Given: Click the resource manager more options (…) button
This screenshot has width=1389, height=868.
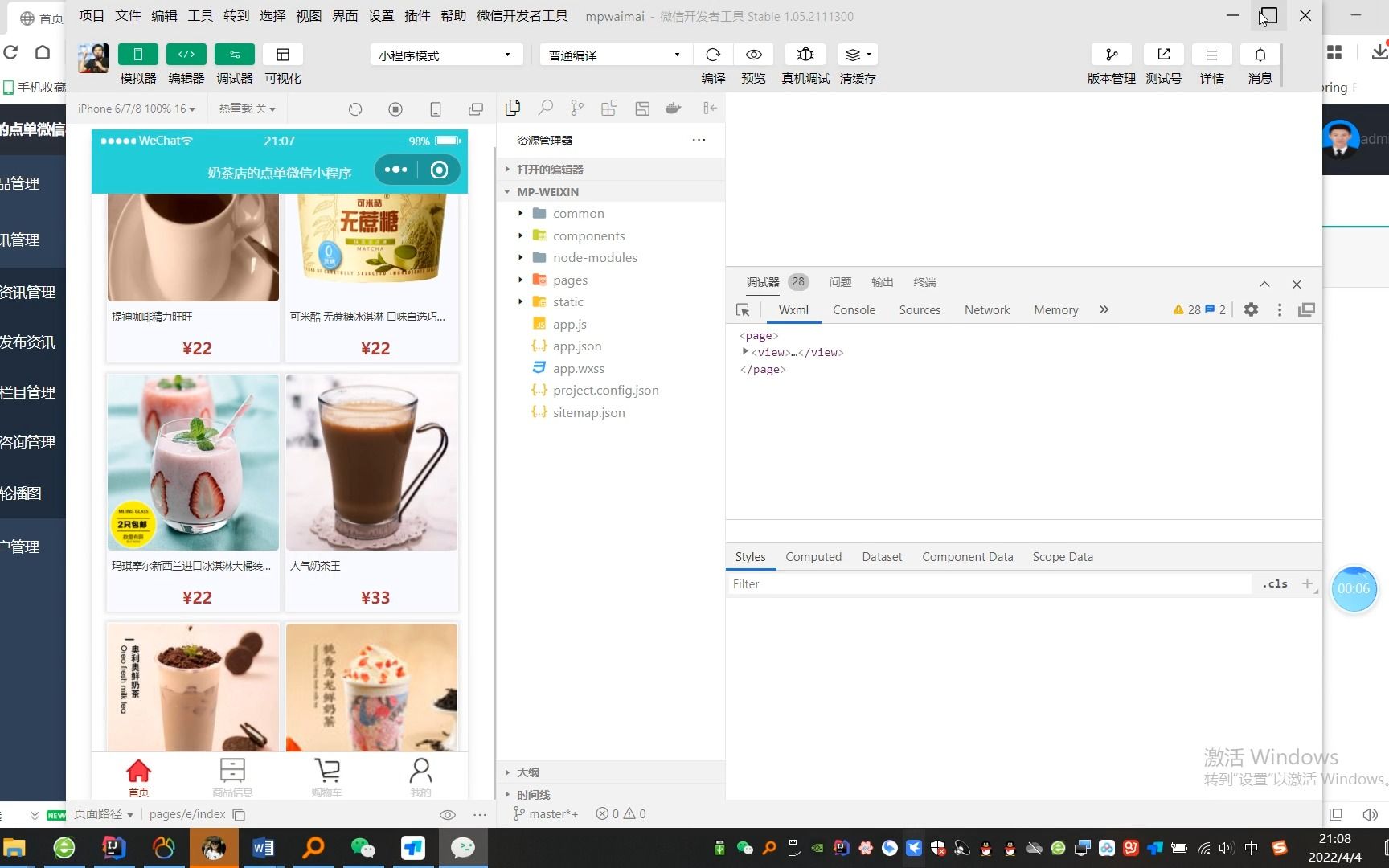Looking at the screenshot, I should [699, 140].
